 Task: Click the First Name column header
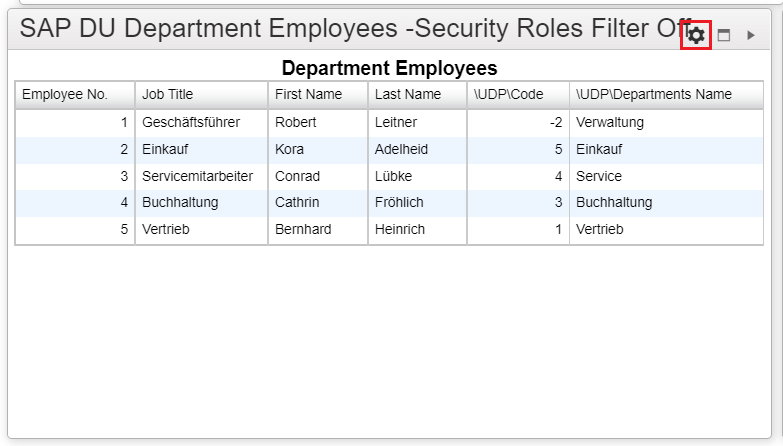318,94
